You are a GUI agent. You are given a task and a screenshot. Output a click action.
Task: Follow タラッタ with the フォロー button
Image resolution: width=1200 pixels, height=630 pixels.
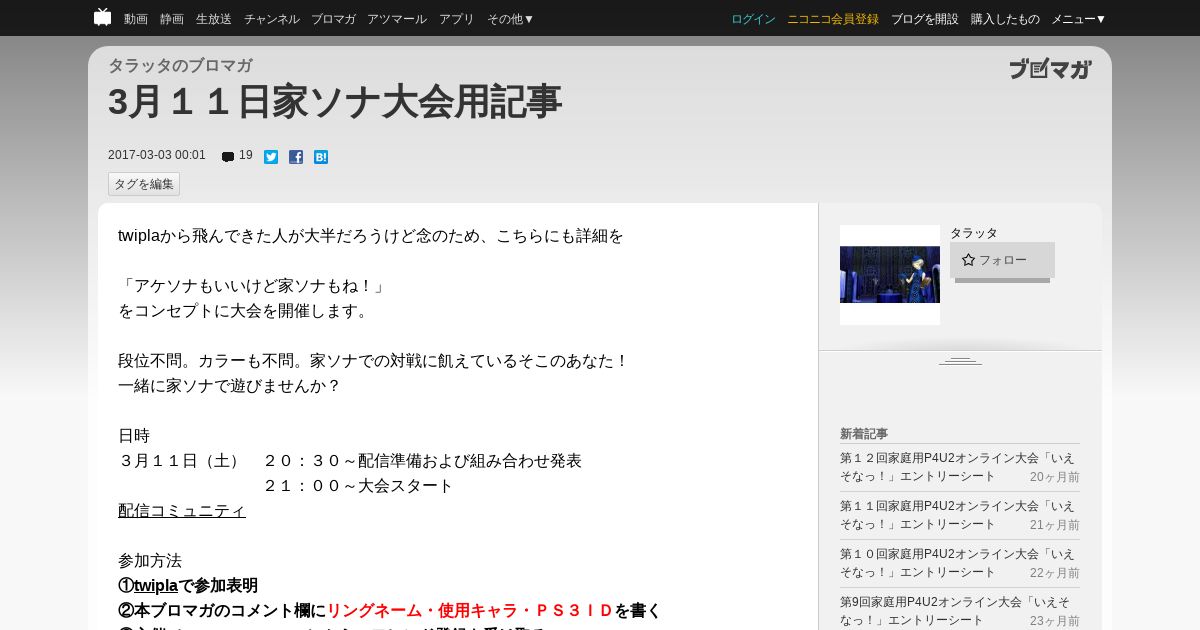1002,260
